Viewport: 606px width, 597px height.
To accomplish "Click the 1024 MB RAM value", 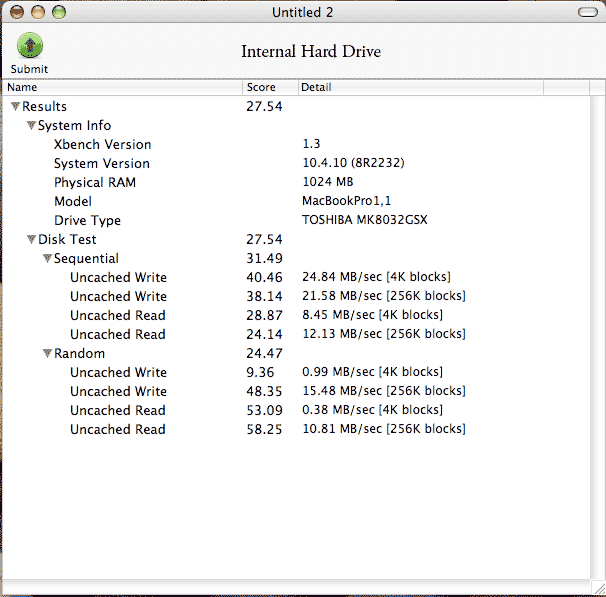I will [328, 182].
